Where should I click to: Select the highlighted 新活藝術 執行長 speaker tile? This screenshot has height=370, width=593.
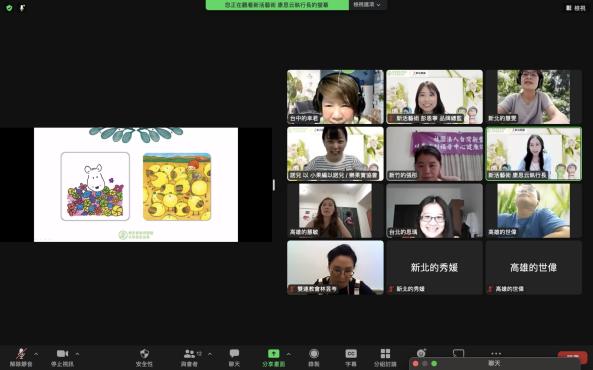534,154
